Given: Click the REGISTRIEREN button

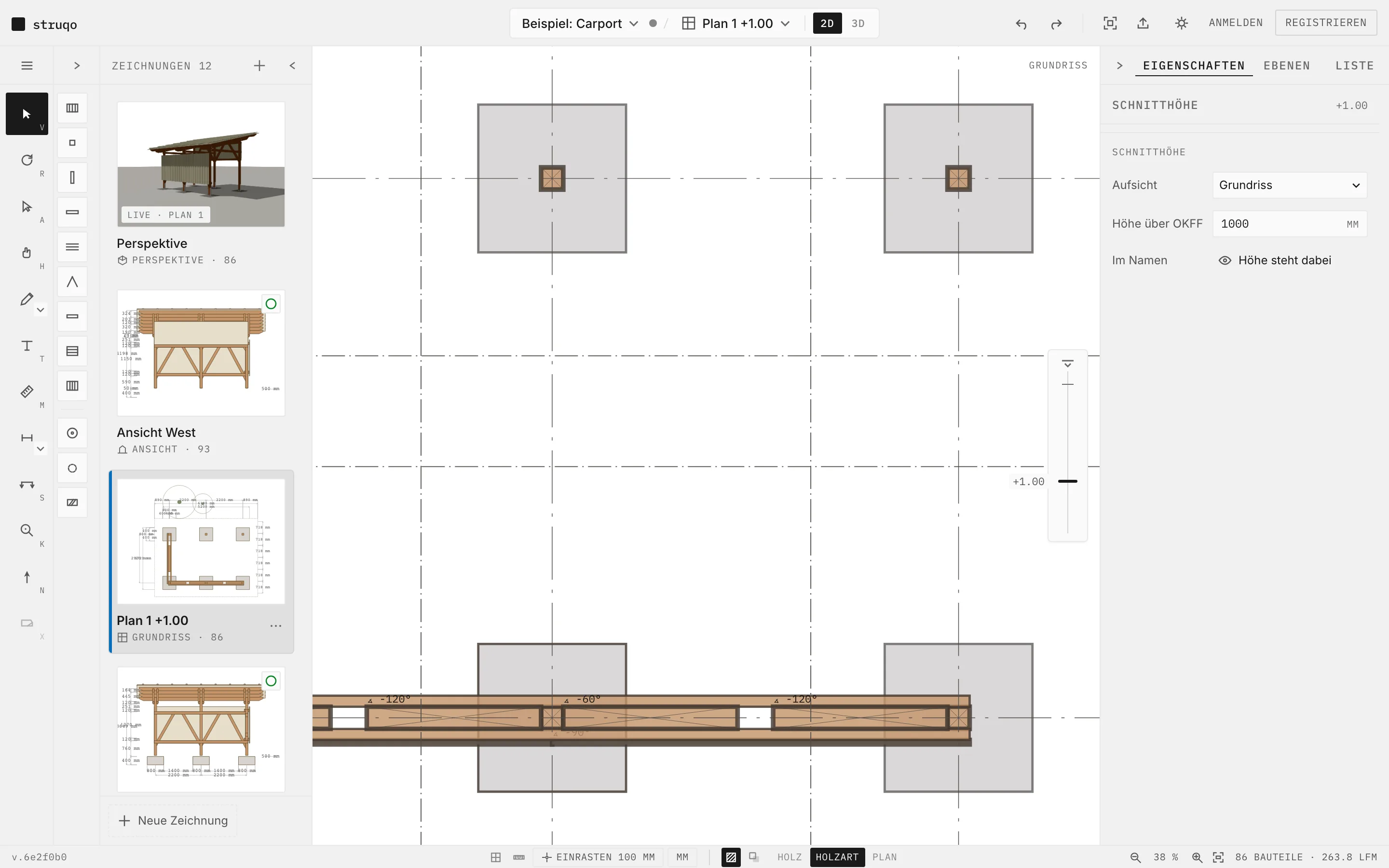Looking at the screenshot, I should 1326,23.
